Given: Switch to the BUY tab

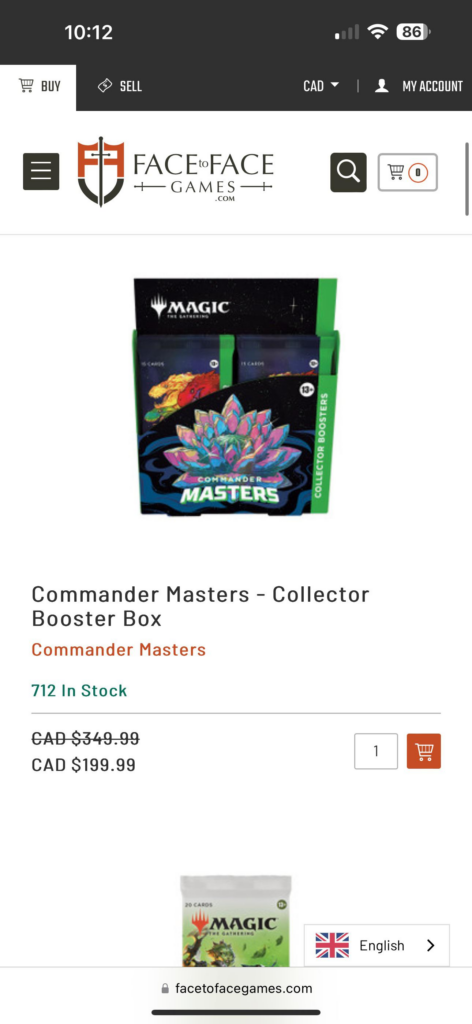Looking at the screenshot, I should click(x=39, y=86).
